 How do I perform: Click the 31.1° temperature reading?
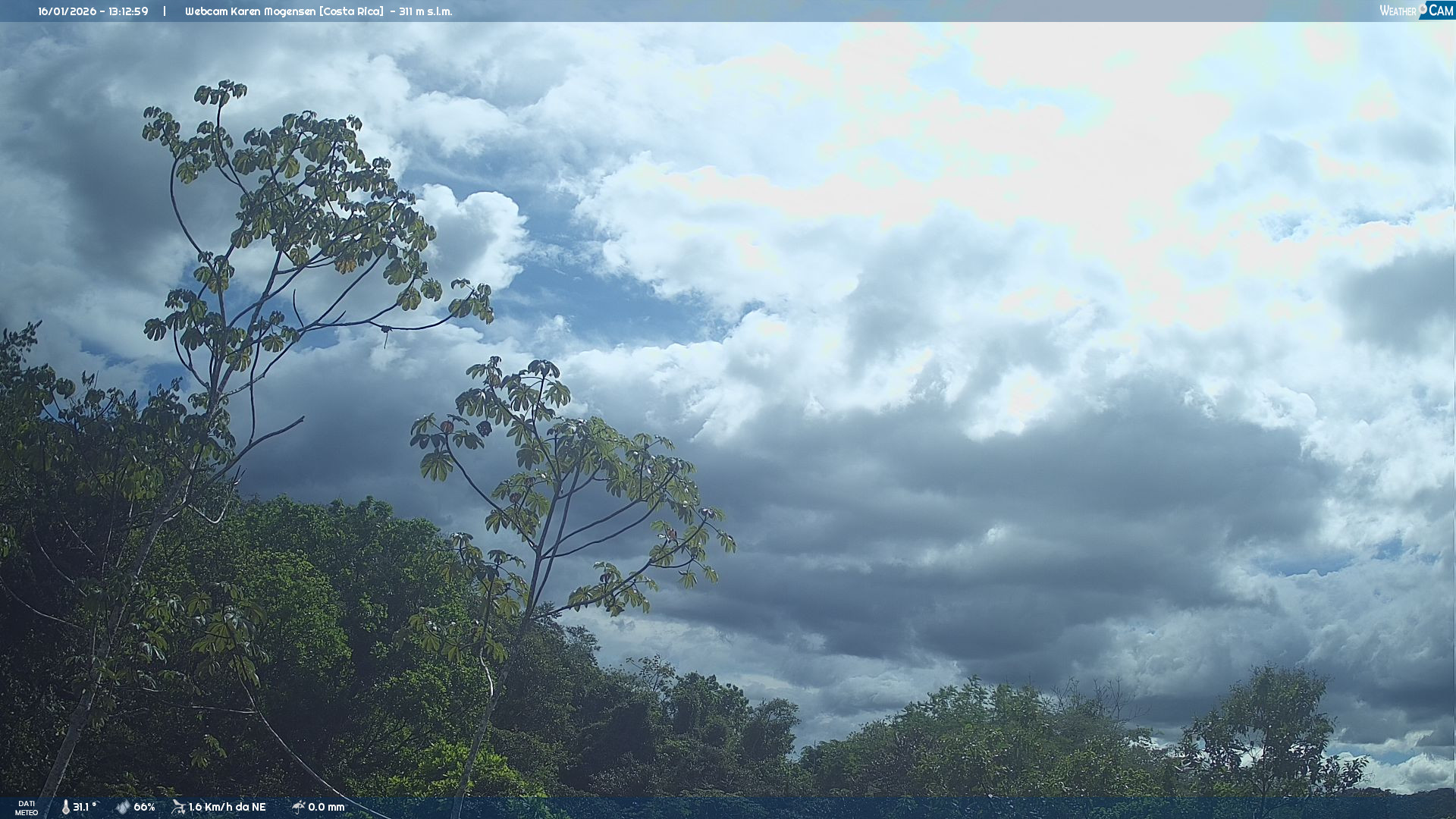(84, 808)
